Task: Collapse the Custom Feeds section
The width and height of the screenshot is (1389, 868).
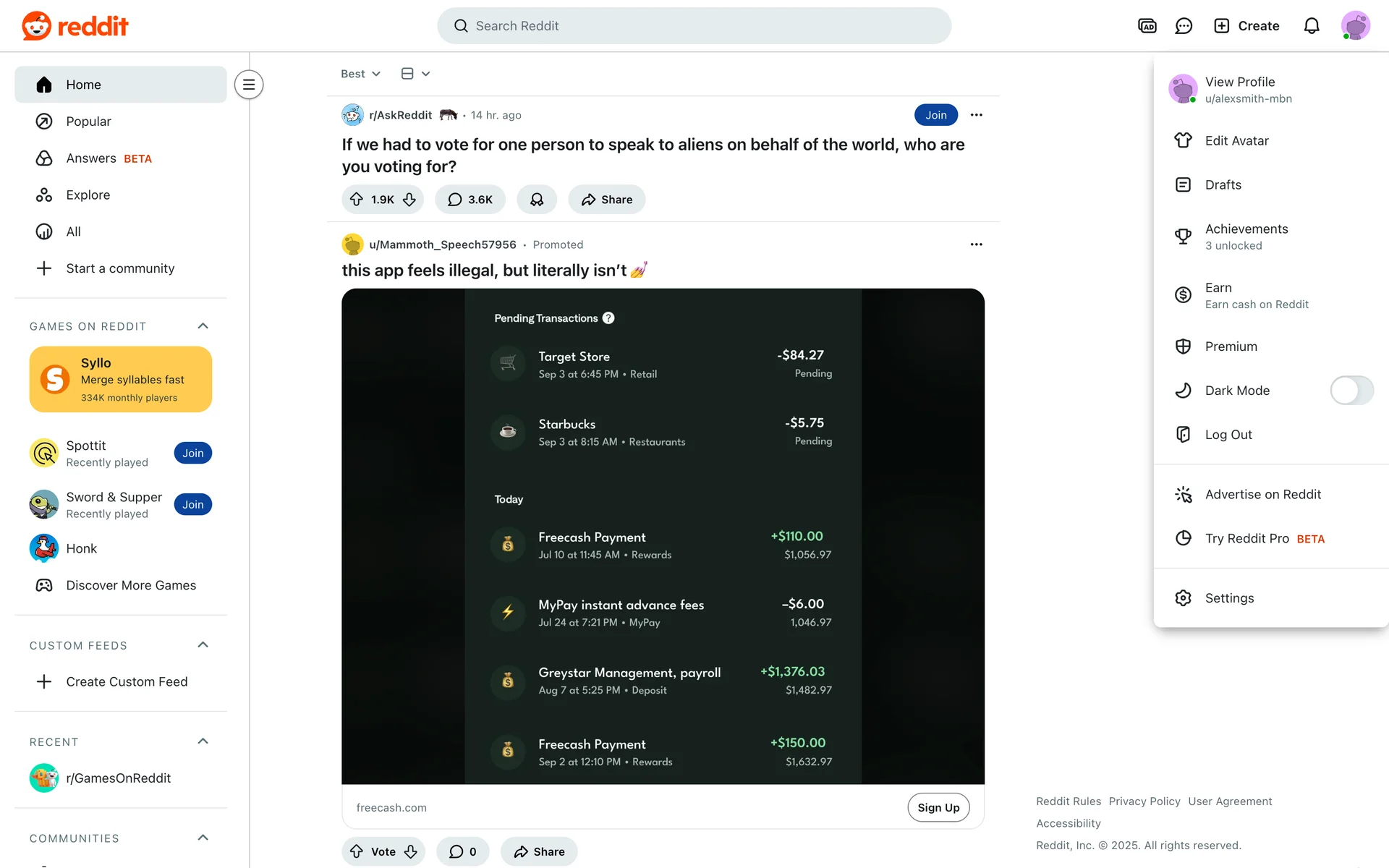Action: tap(203, 645)
